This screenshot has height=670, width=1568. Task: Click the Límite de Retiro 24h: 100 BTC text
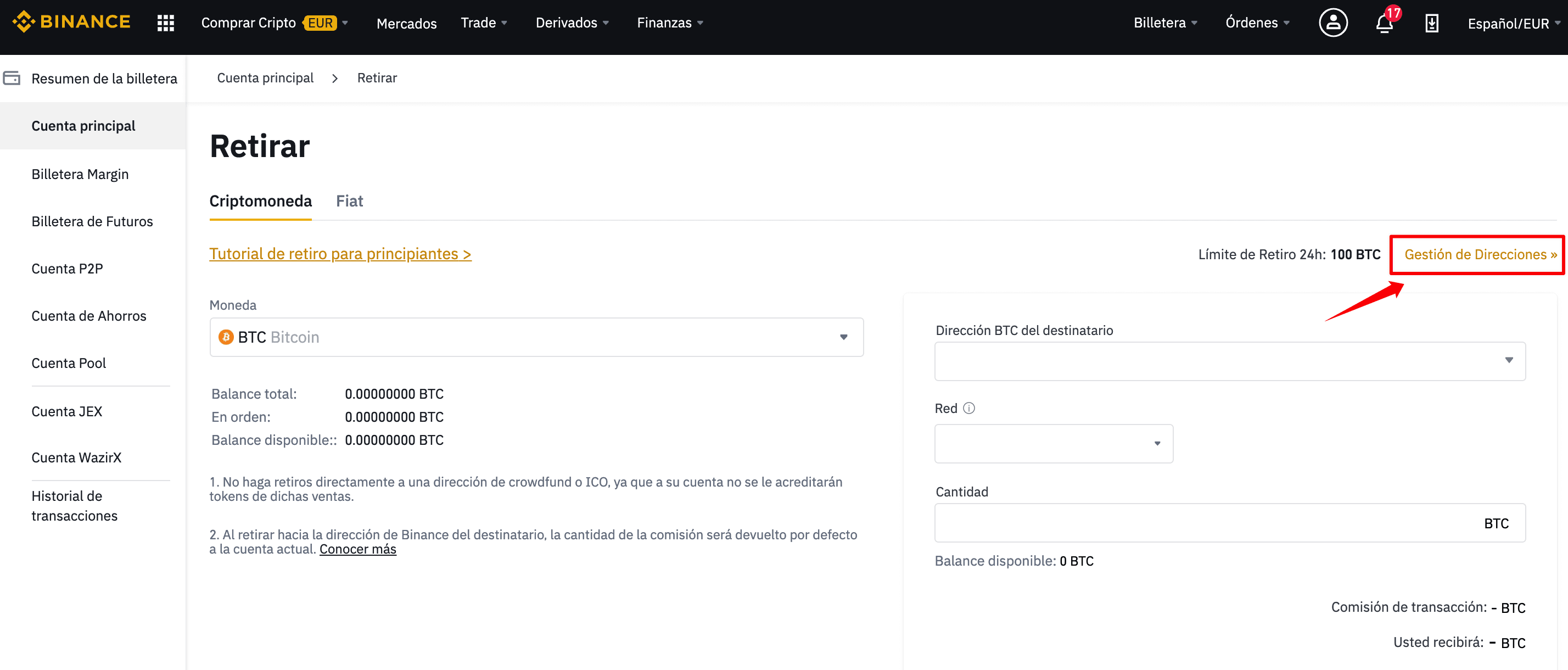(1289, 255)
